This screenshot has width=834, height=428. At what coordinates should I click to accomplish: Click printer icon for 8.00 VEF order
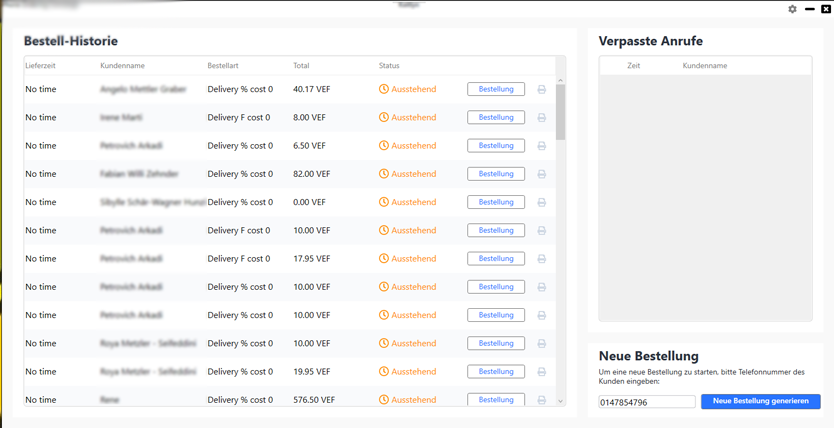tap(541, 118)
